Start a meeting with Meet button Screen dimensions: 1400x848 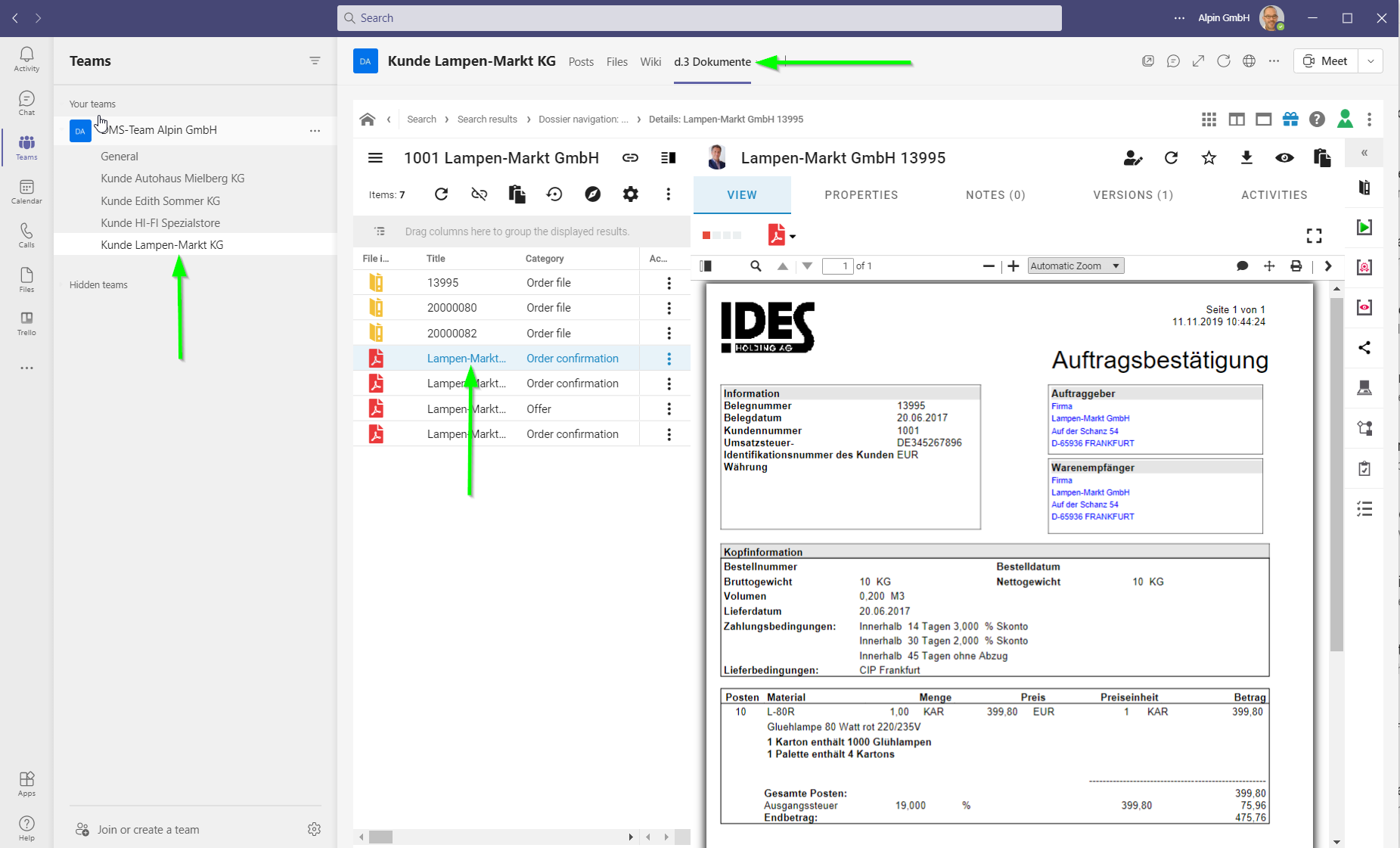[x=1327, y=61]
